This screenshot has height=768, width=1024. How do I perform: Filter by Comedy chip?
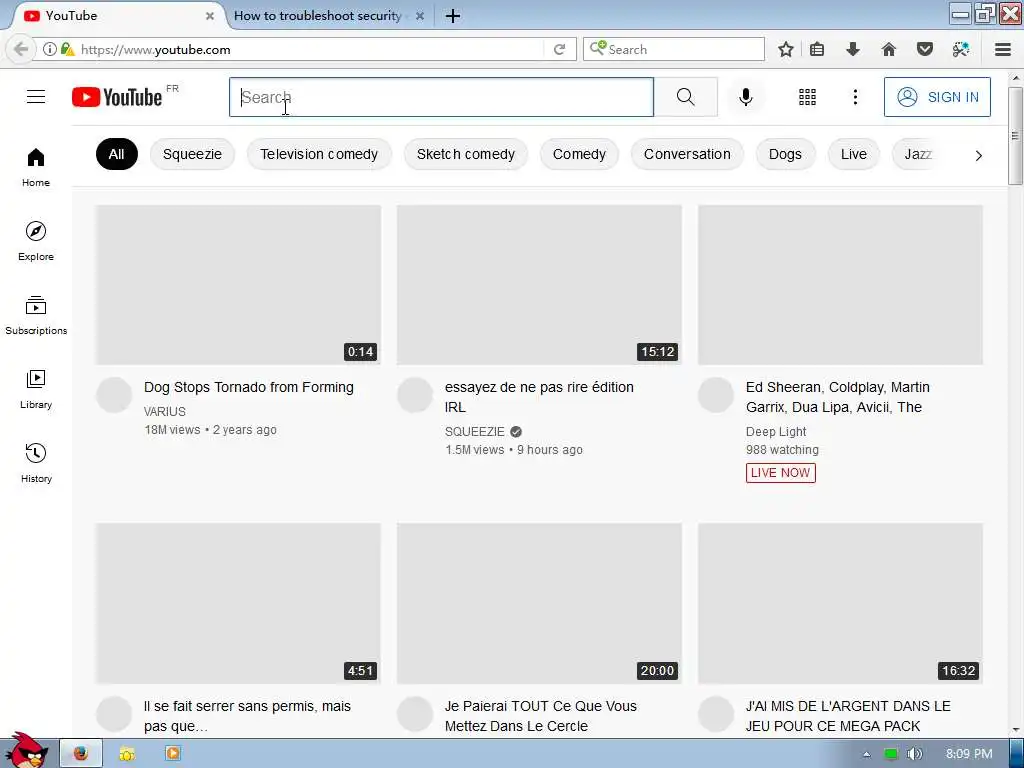(x=579, y=154)
